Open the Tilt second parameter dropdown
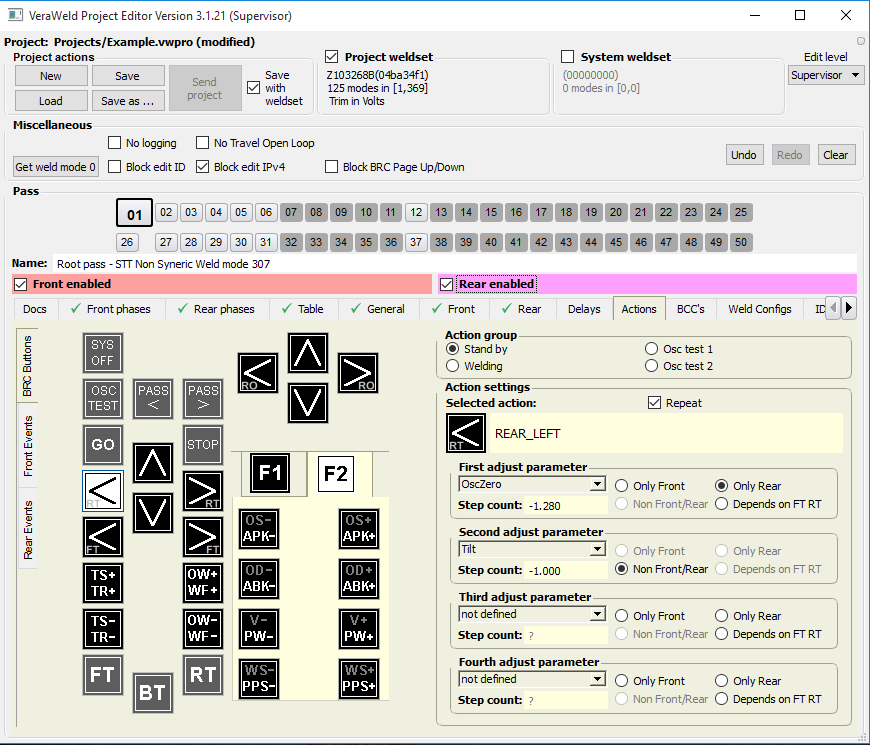Screen dimensions: 870x745 (x=532, y=549)
